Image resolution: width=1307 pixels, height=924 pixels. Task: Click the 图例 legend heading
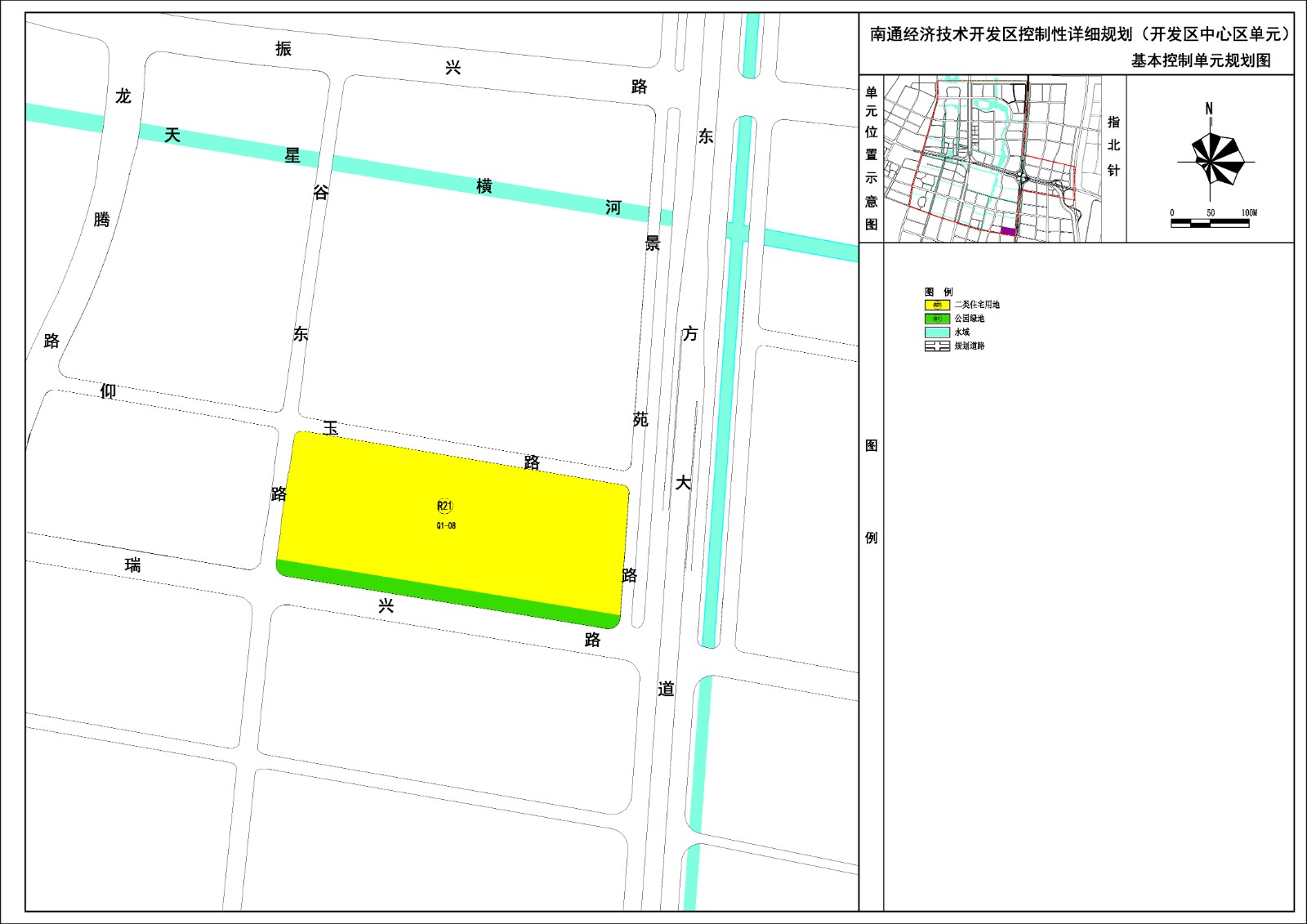939,292
